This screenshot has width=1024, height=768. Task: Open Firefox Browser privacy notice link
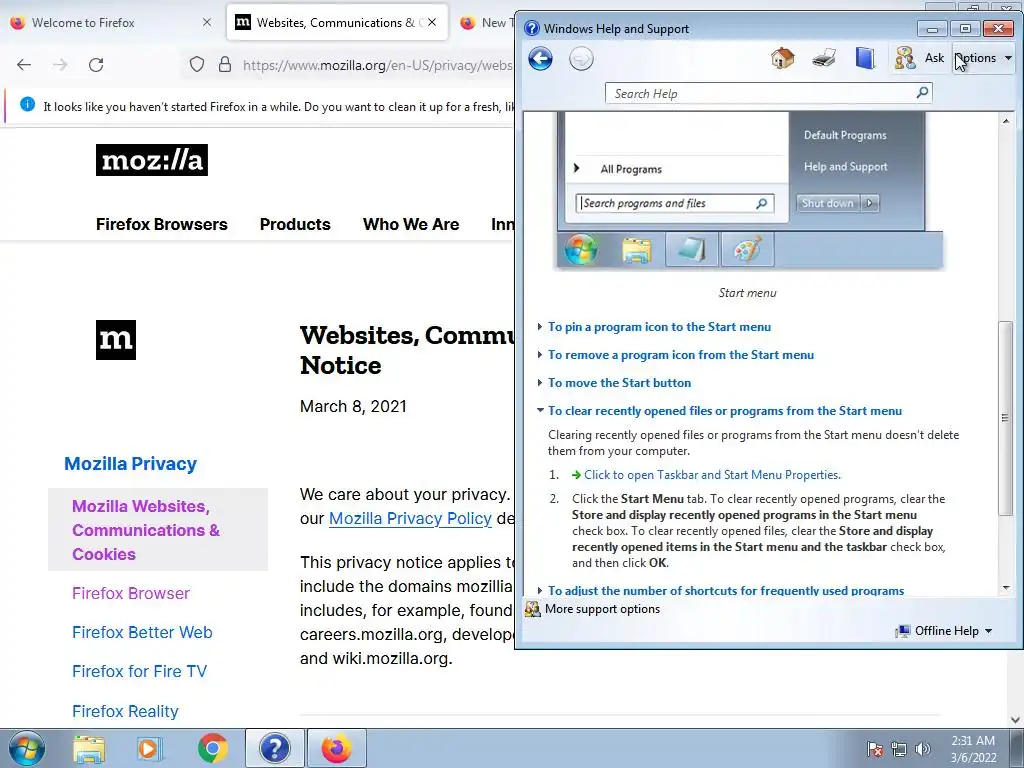131,593
